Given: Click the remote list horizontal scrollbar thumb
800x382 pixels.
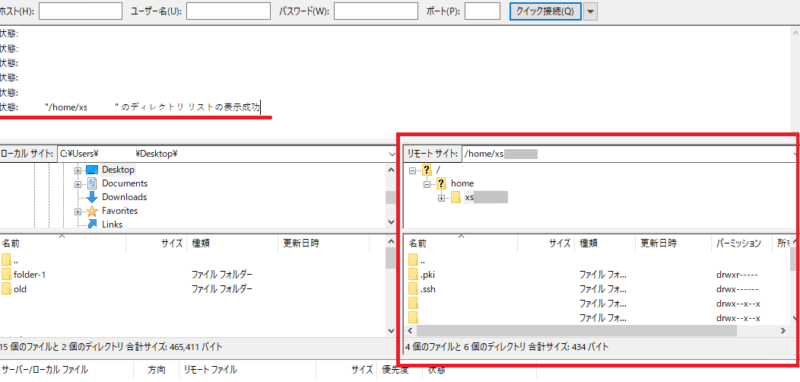Looking at the screenshot, I should pyautogui.click(x=577, y=330).
